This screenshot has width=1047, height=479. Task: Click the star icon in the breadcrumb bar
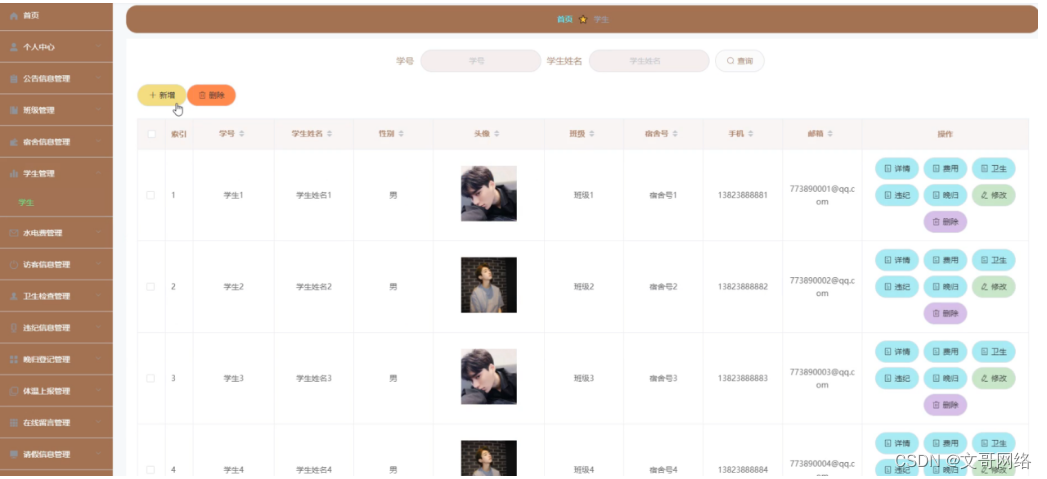click(x=583, y=19)
